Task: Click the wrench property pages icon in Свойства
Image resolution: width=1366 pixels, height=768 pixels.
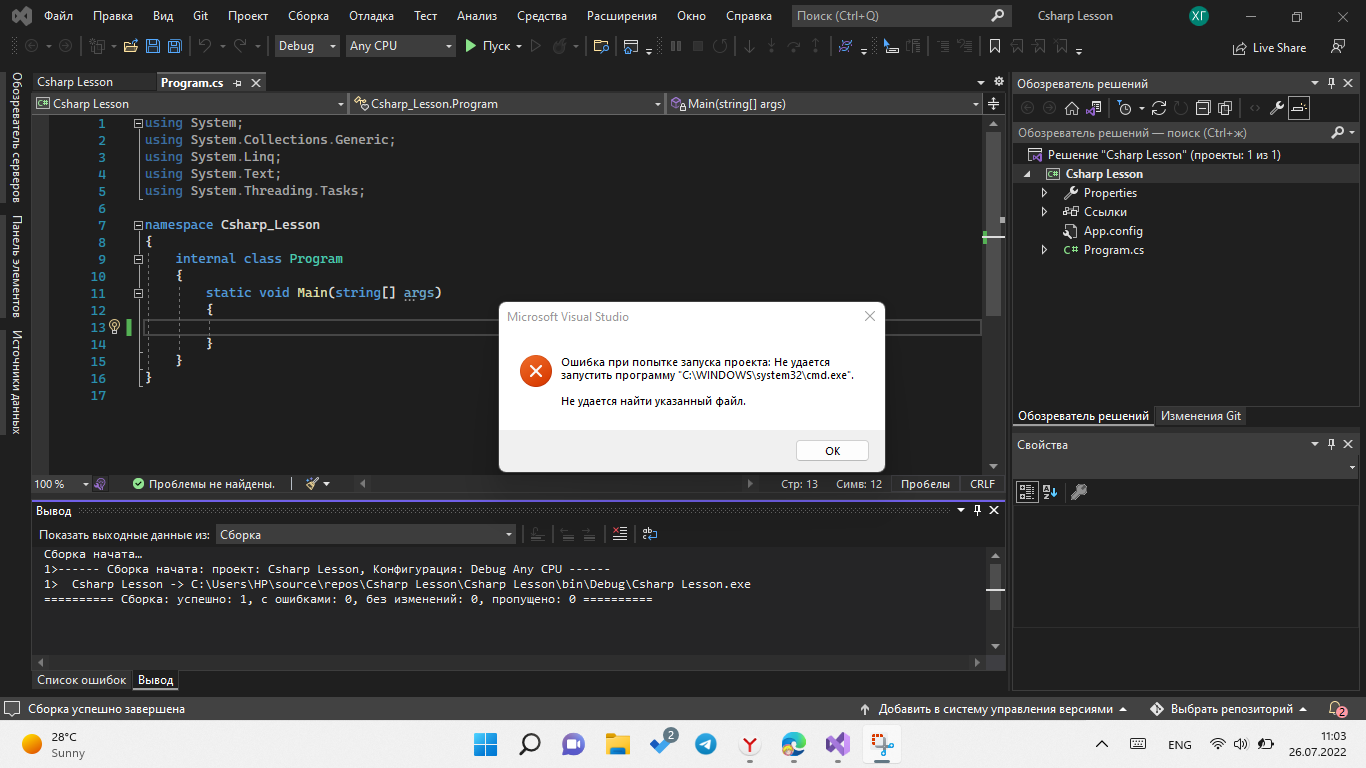Action: point(1078,492)
